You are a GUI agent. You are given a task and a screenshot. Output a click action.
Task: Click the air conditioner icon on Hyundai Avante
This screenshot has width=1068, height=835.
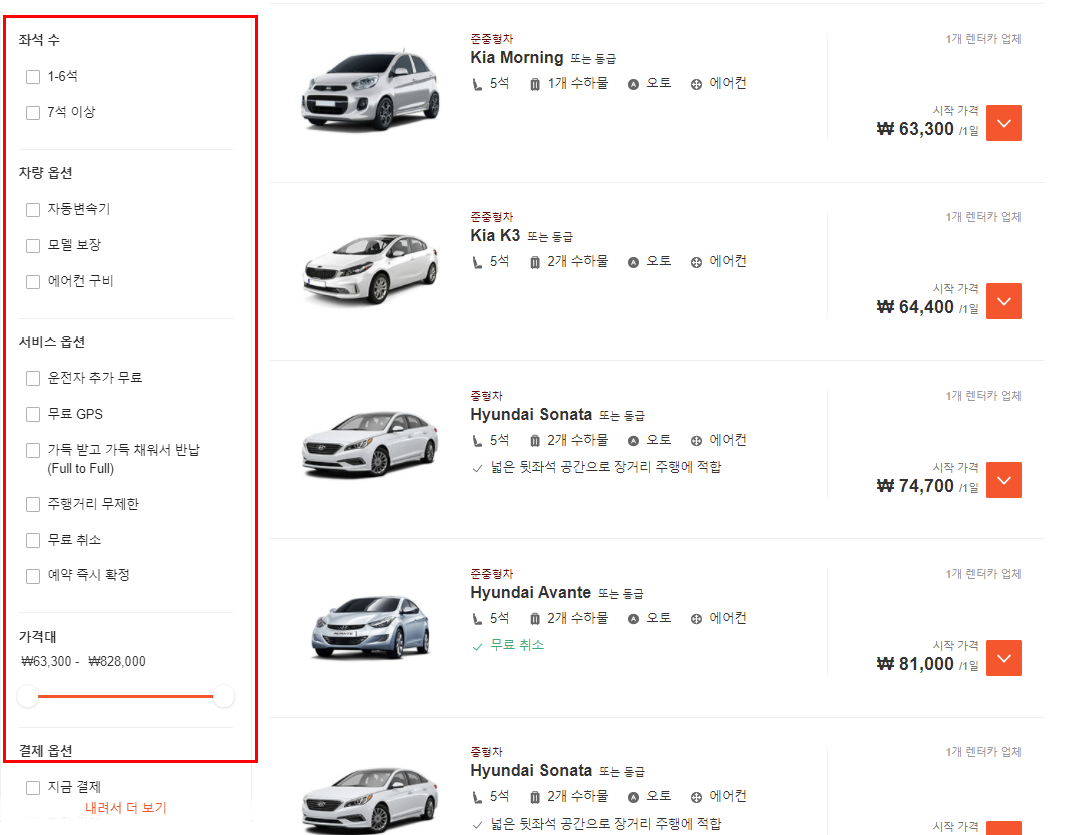click(696, 619)
